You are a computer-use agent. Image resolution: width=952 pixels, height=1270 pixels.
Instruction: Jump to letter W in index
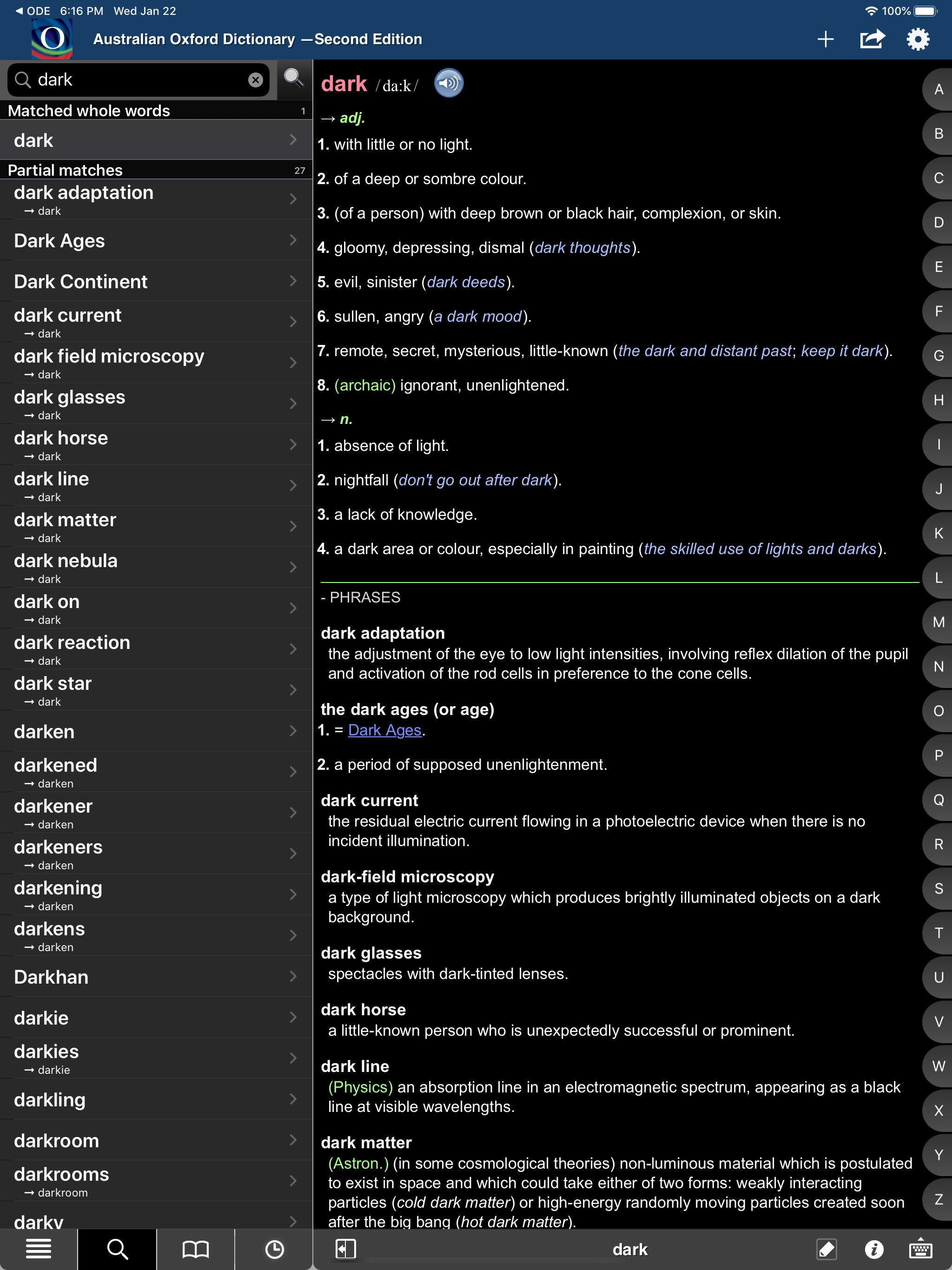point(938,1066)
